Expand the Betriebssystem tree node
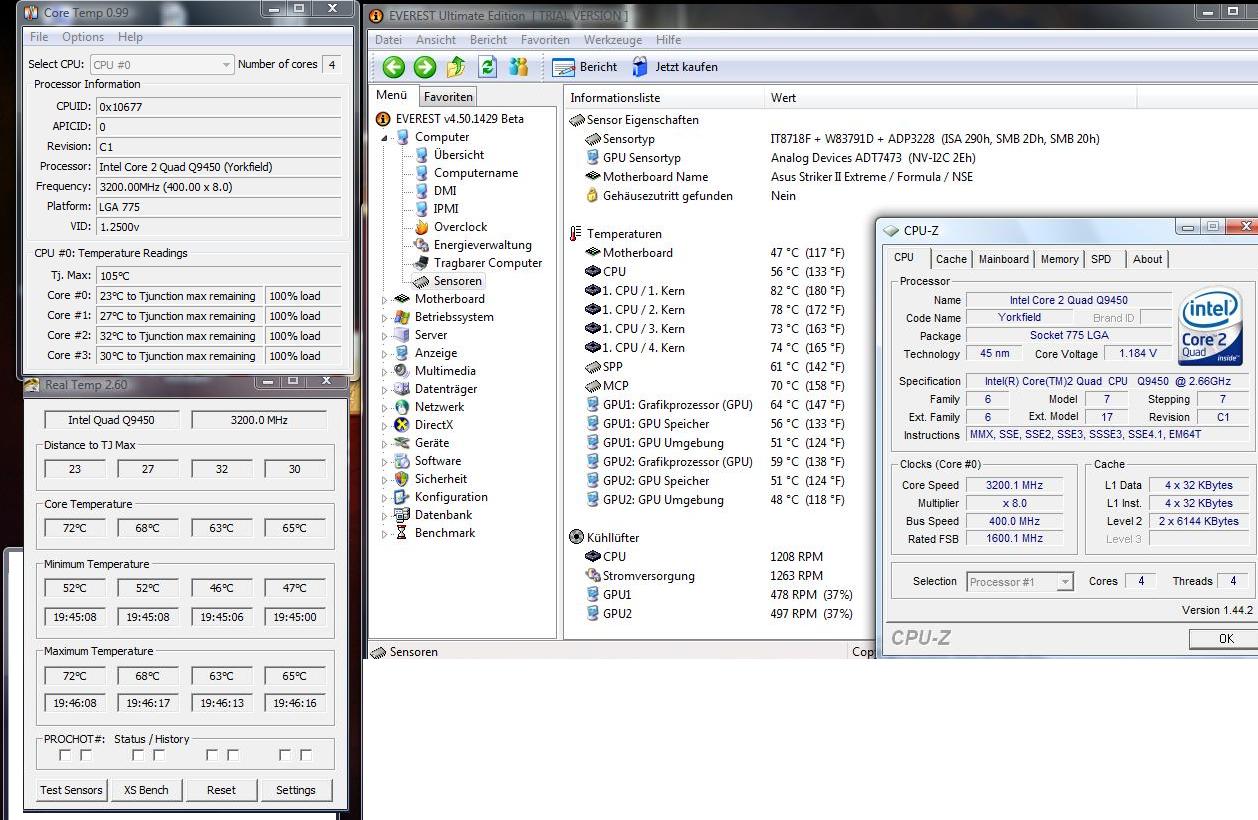 tap(385, 317)
